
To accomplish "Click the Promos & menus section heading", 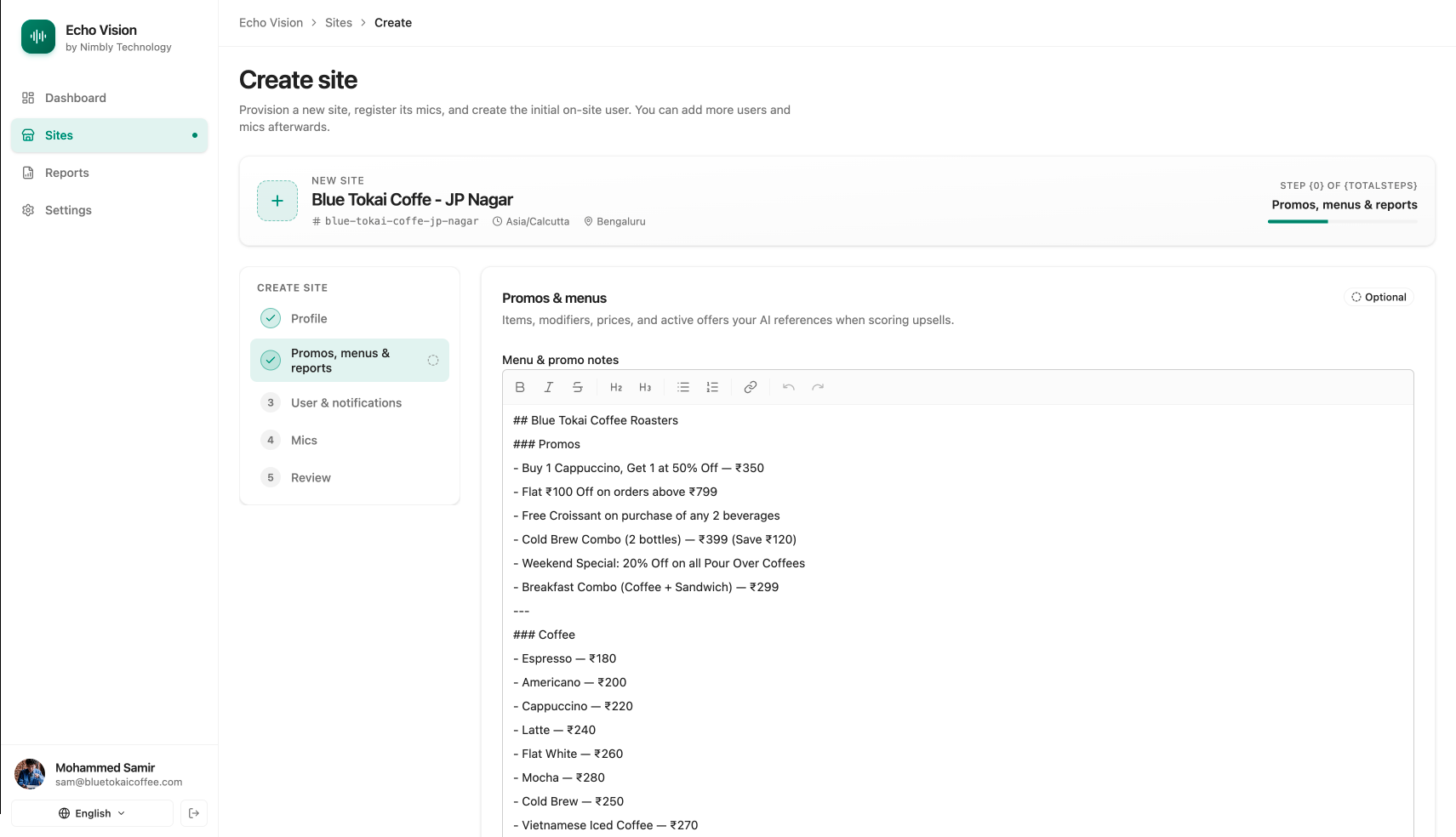I will point(554,299).
